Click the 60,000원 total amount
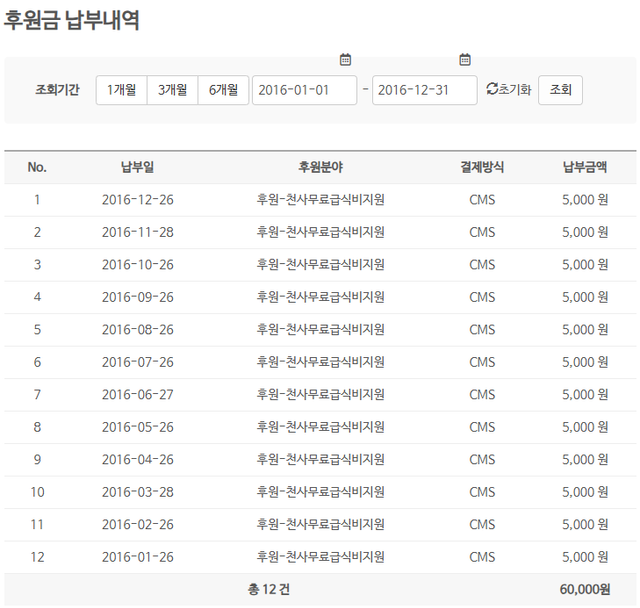This screenshot has height=608, width=640. coord(585,590)
